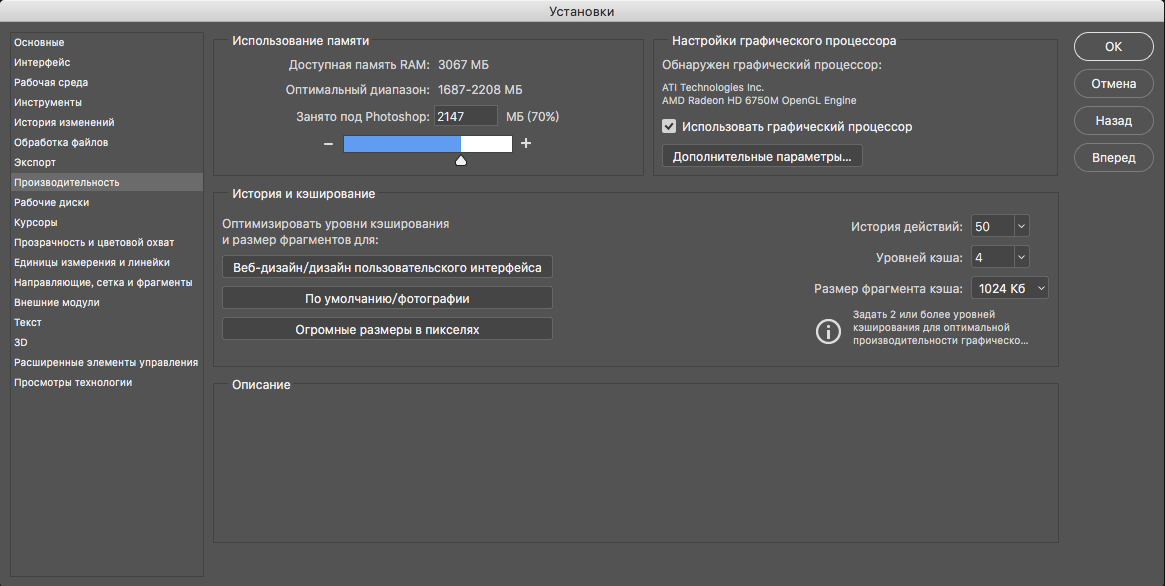Click the МБ (70%) percentage label
Screen dimensions: 1165x586
533,117
